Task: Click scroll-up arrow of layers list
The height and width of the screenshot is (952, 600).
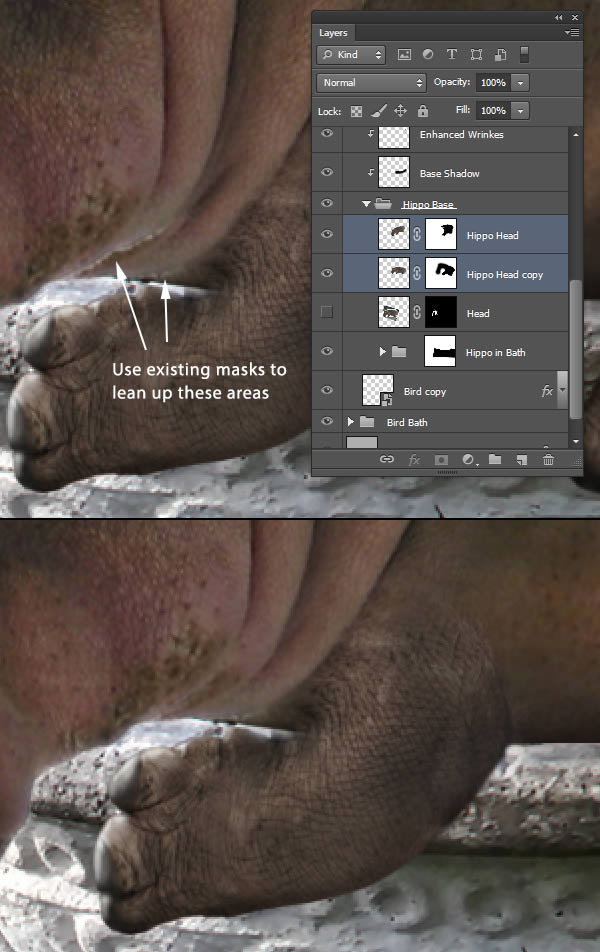Action: tap(576, 134)
